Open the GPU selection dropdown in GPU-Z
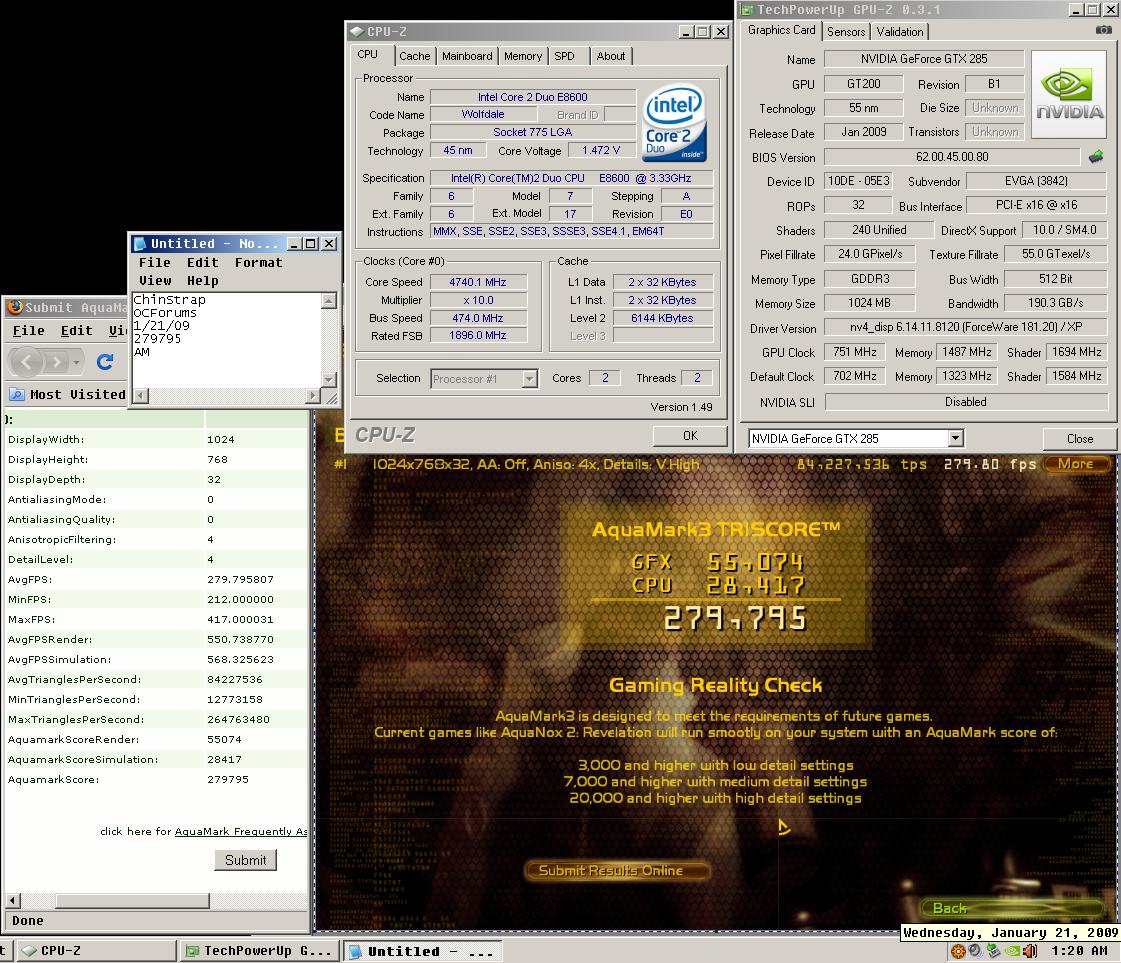This screenshot has width=1121, height=963. click(955, 438)
